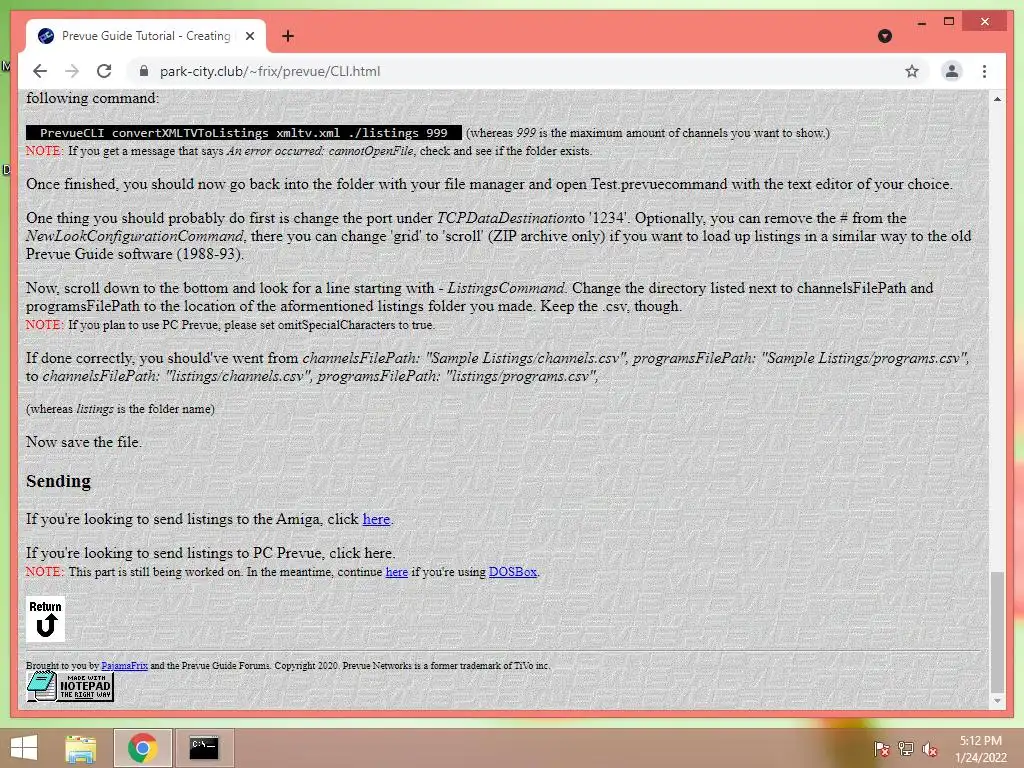Open the DOSBox link
This screenshot has width=1024, height=768.
(513, 572)
